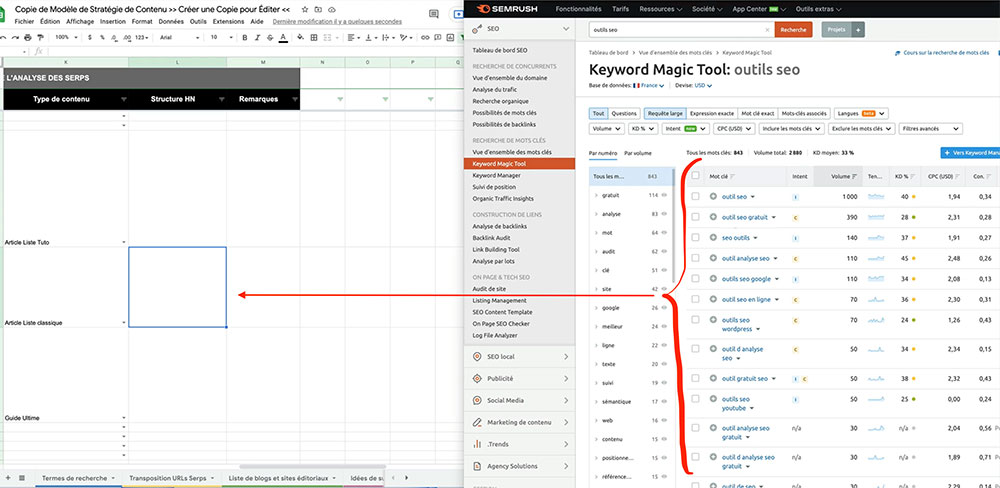Image resolution: width=1000 pixels, height=488 pixels.
Task: Tick the checkbox for 'outils seo google'
Action: (x=695, y=279)
